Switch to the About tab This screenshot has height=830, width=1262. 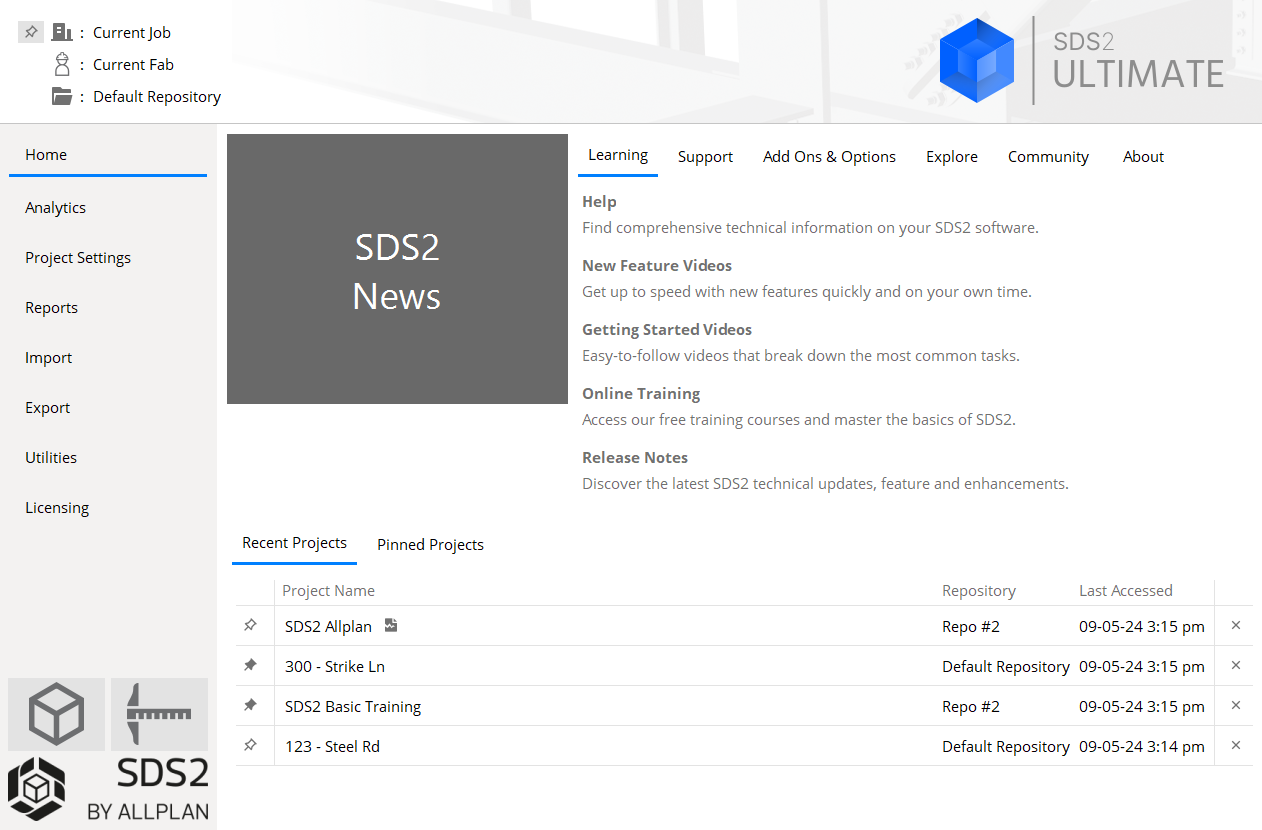(1143, 157)
